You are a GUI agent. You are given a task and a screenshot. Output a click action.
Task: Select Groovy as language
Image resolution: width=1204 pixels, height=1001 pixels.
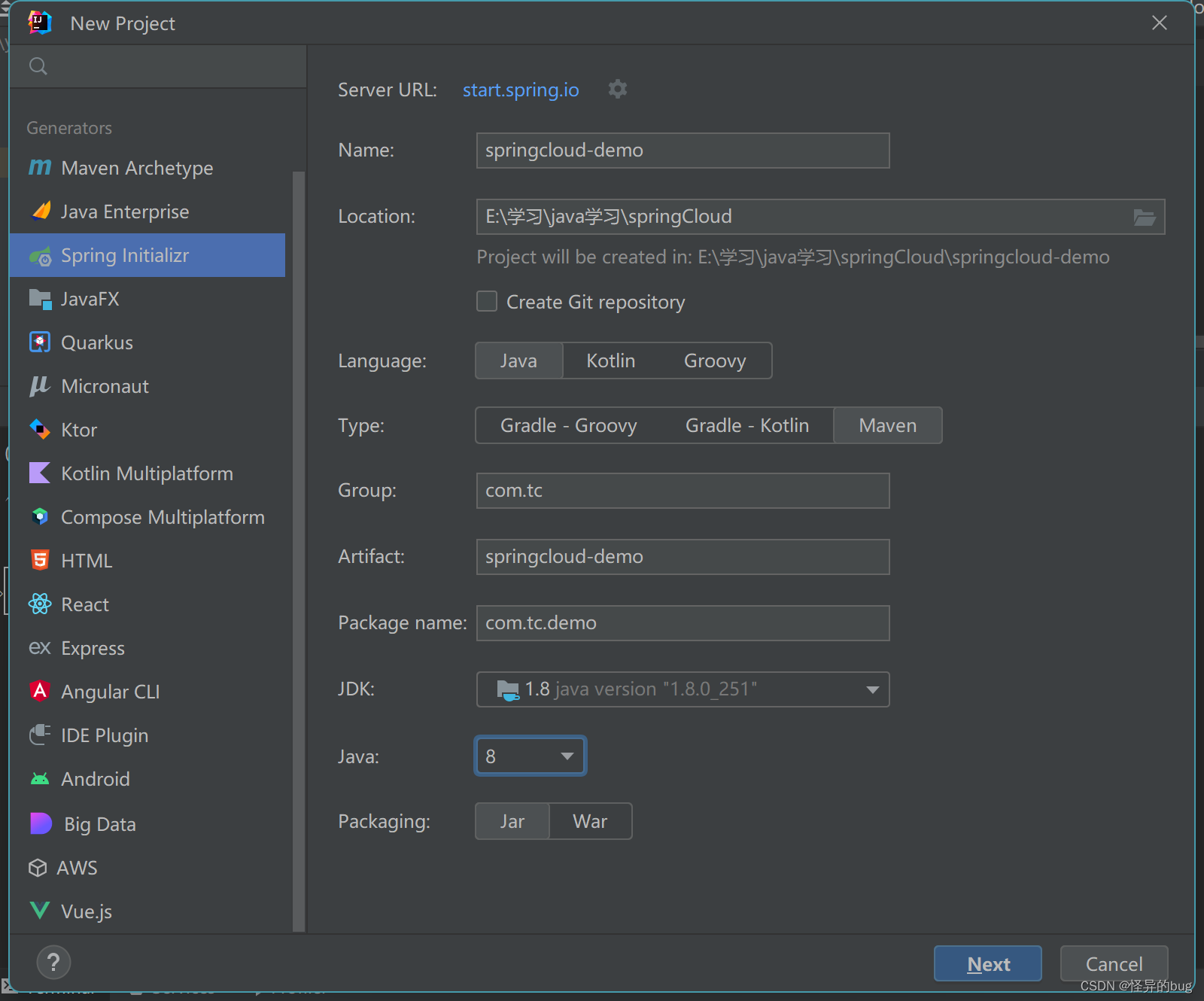click(715, 361)
